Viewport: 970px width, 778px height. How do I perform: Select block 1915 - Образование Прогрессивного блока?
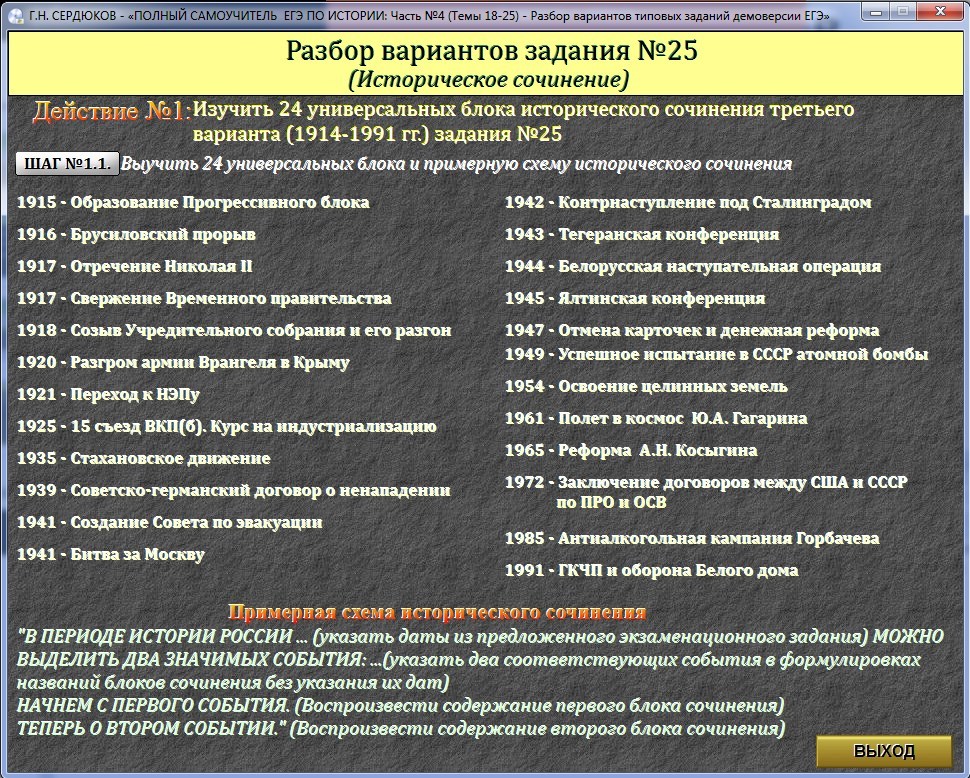(x=193, y=202)
